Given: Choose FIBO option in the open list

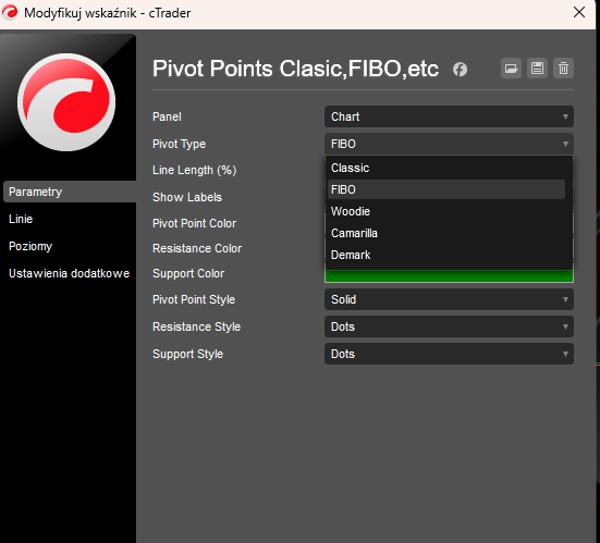Looking at the screenshot, I should tap(446, 189).
